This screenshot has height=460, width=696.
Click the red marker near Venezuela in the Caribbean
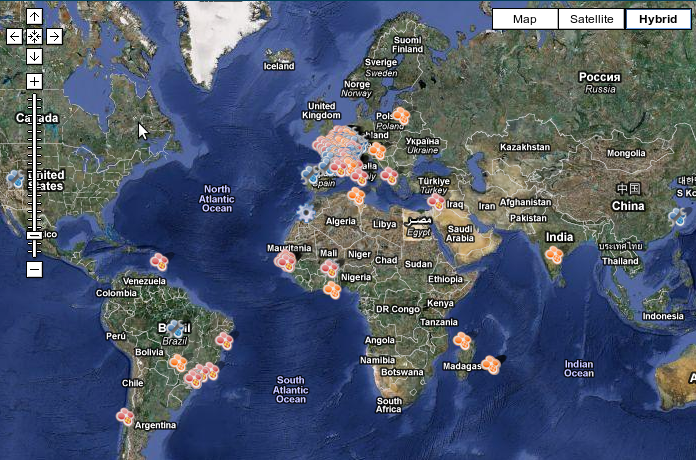pyautogui.click(x=159, y=262)
